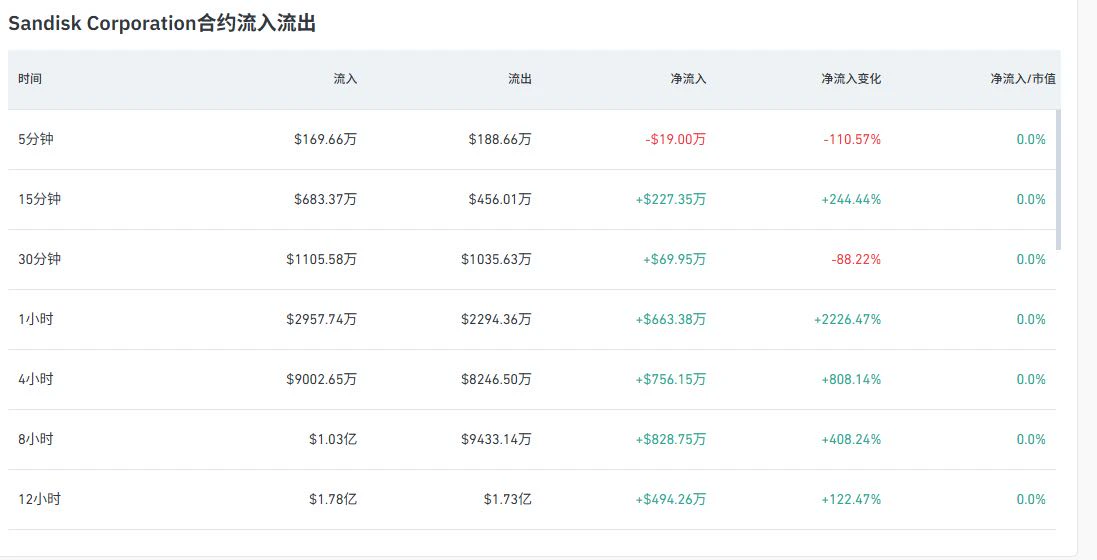Screen dimensions: 1097x560
Task: Click the 时间 column header
Action: pos(30,79)
